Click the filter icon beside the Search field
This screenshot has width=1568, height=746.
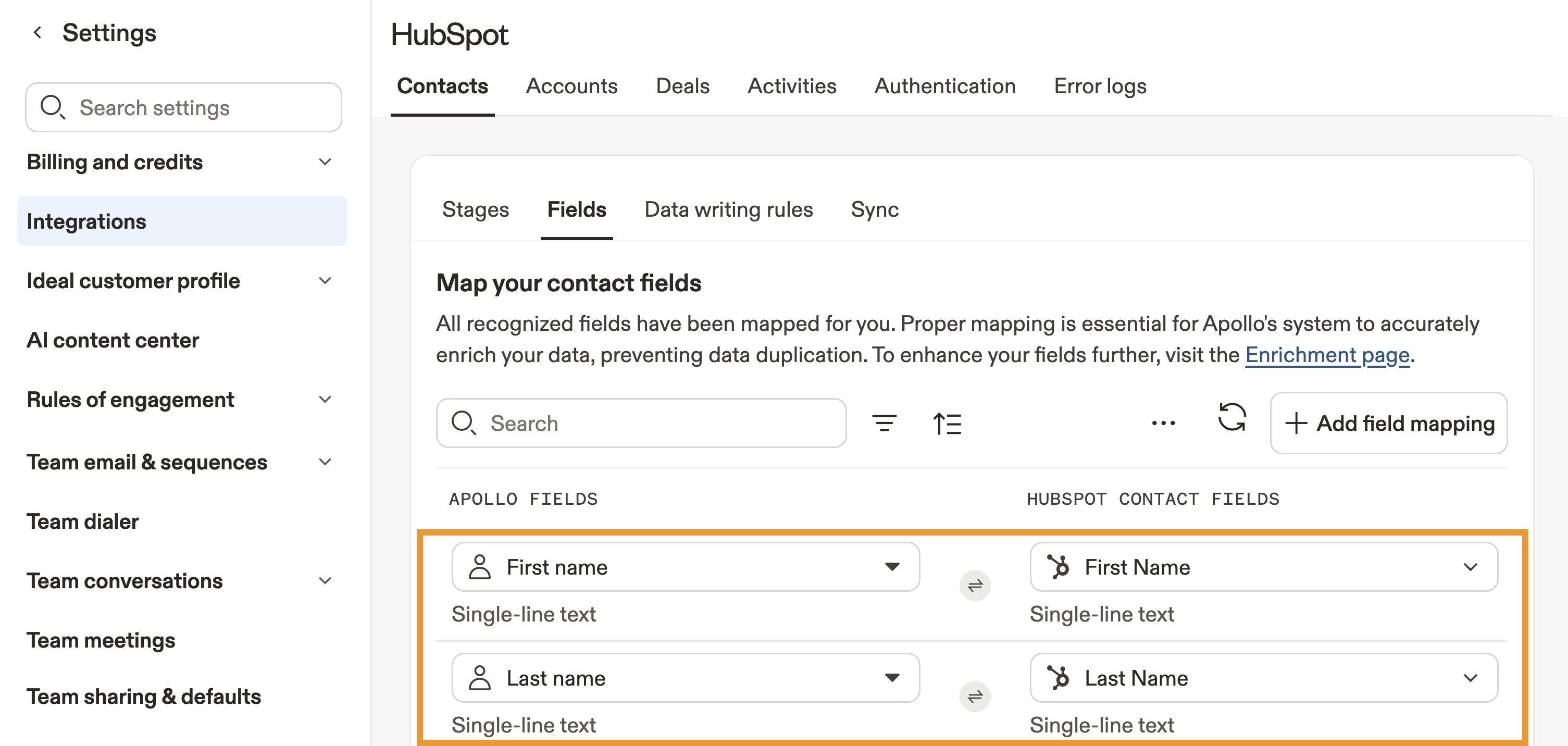click(x=884, y=423)
